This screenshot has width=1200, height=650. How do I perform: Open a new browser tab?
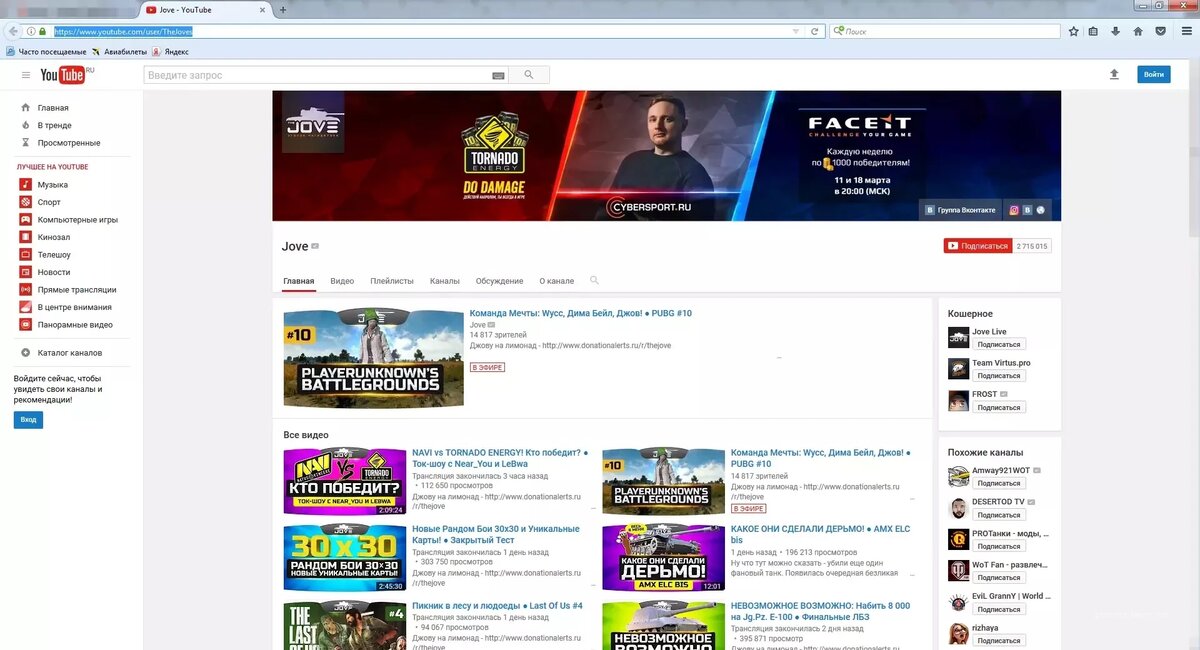283,10
